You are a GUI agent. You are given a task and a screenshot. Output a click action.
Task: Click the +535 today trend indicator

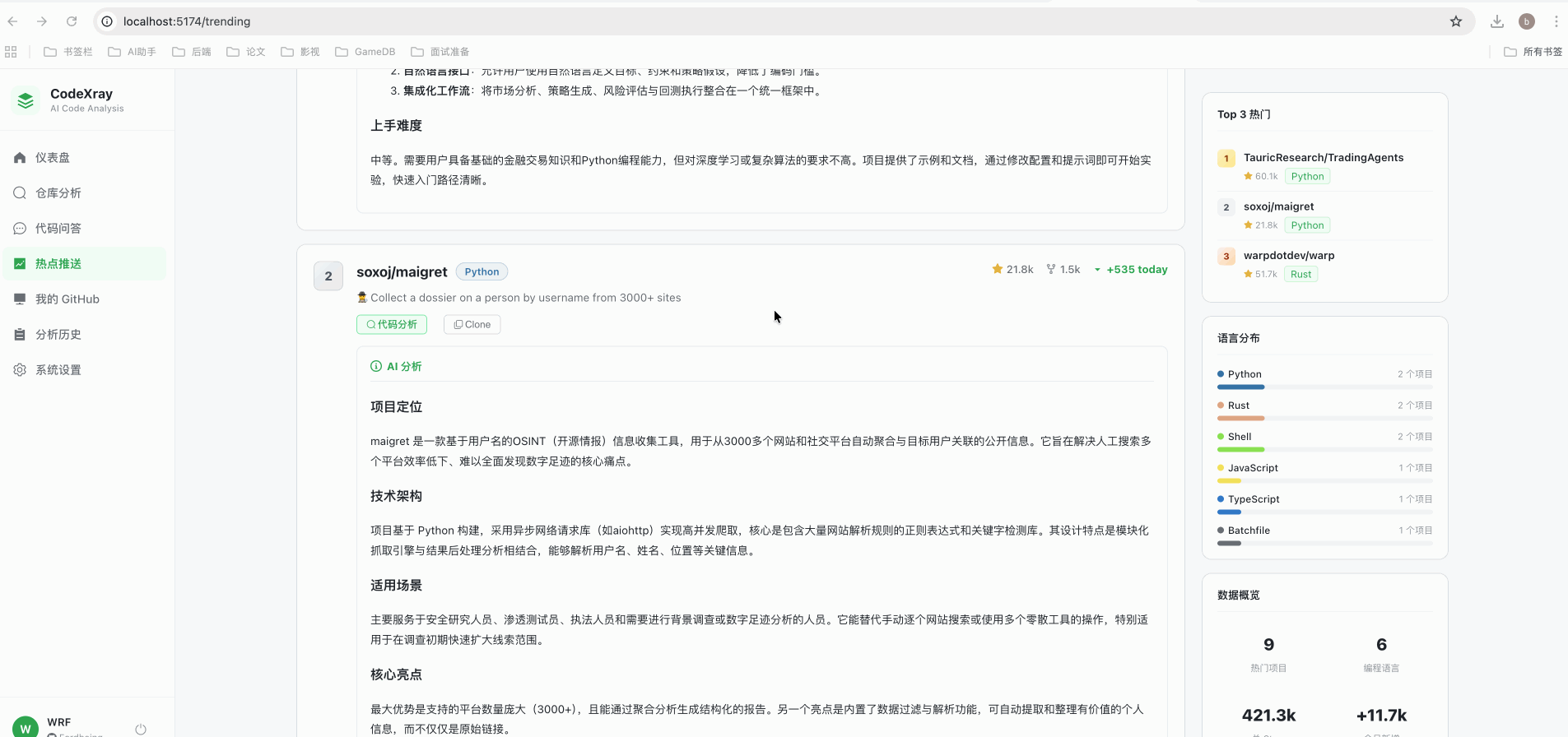[x=1131, y=269]
